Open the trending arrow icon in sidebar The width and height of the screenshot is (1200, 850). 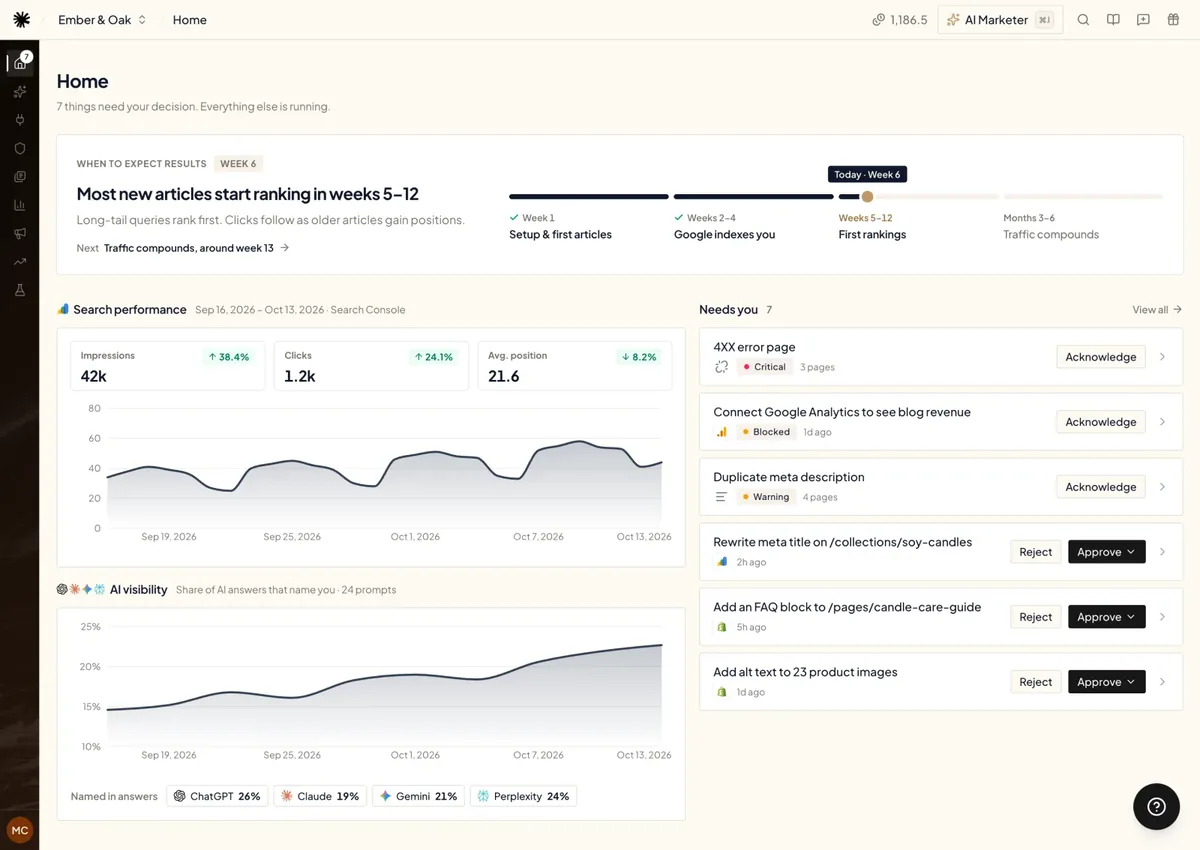click(20, 262)
